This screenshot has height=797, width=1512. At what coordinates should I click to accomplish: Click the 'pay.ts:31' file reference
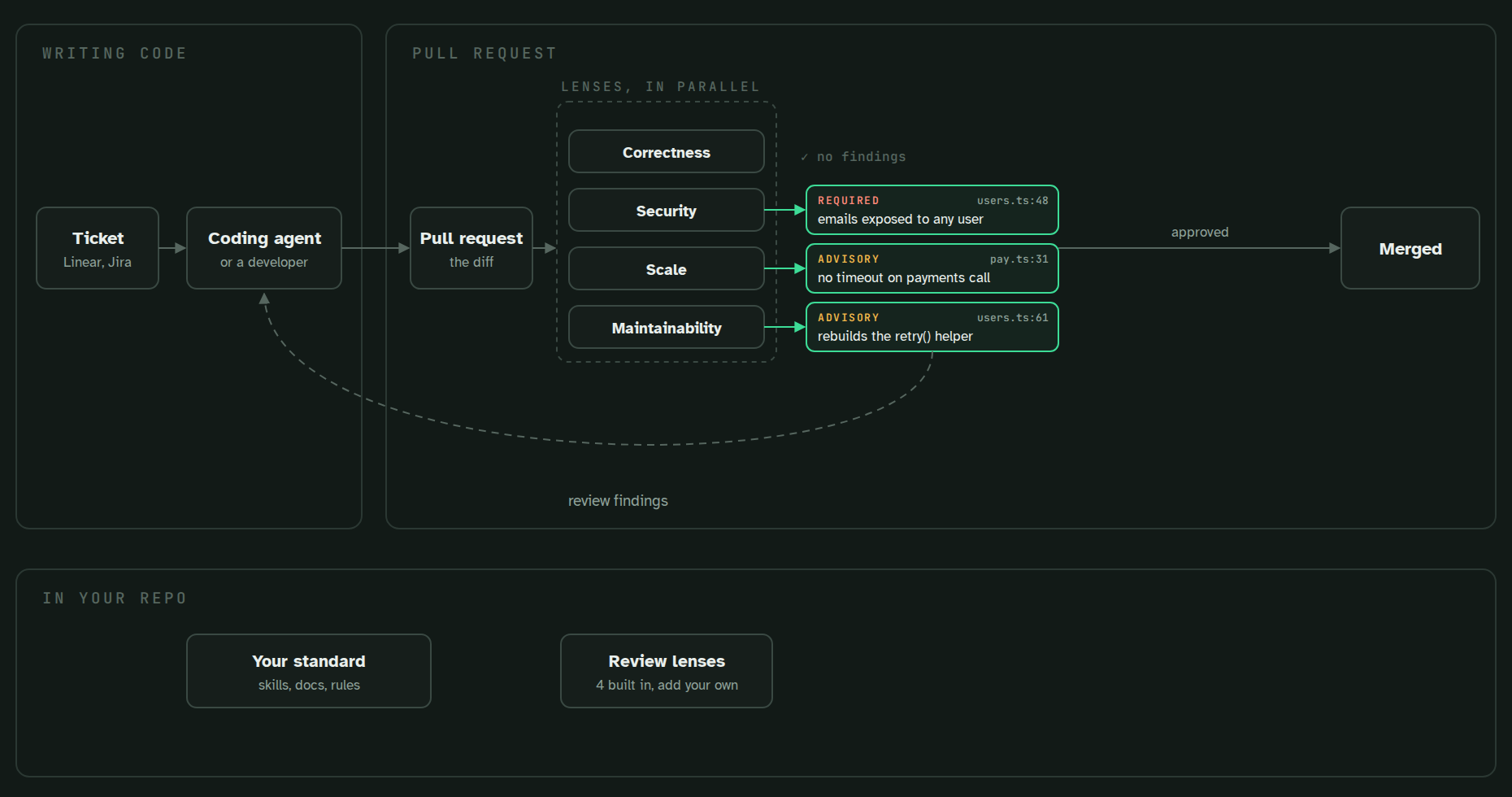(x=1019, y=259)
